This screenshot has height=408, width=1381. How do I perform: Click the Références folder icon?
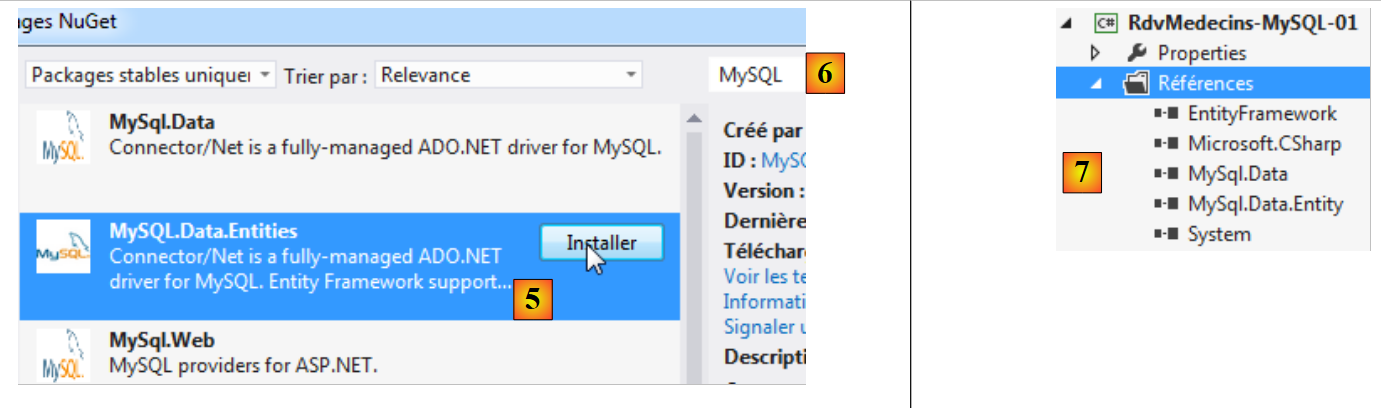(1135, 84)
